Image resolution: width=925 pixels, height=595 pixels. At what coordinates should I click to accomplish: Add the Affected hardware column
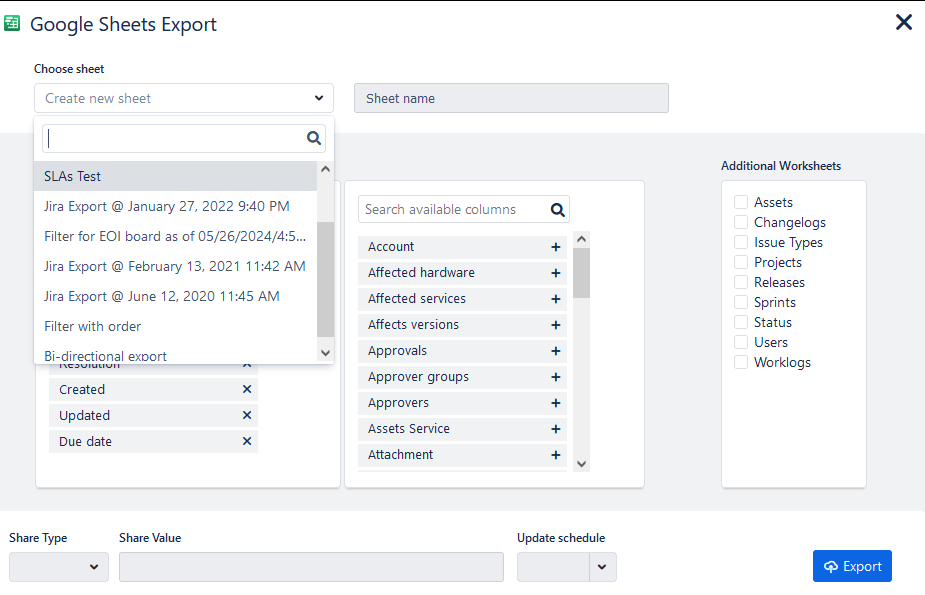pos(556,273)
